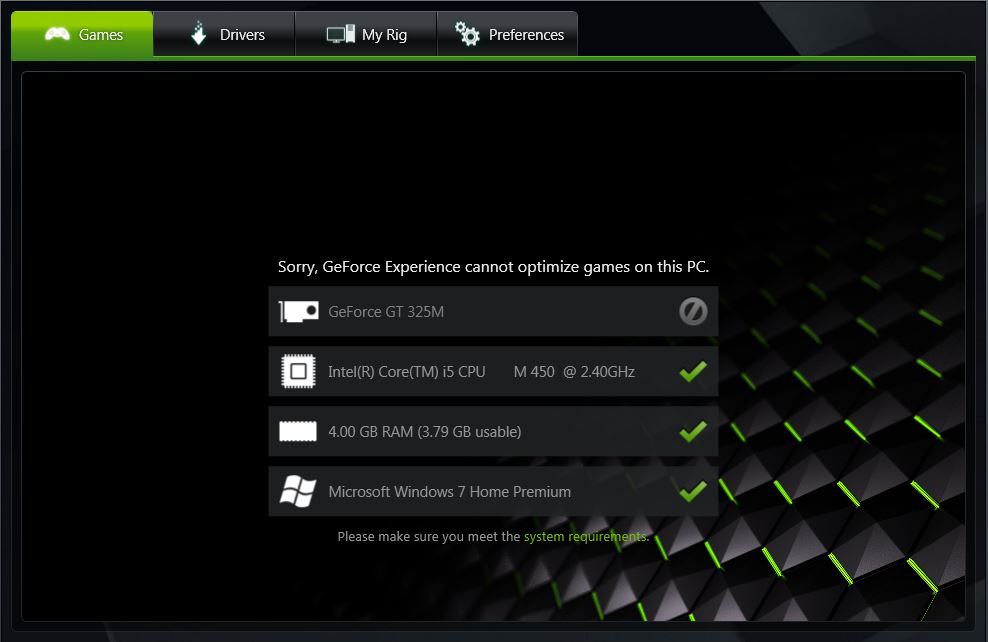Click the green checkmark on the RAM row
Screen dimensions: 988x642
[693, 431]
